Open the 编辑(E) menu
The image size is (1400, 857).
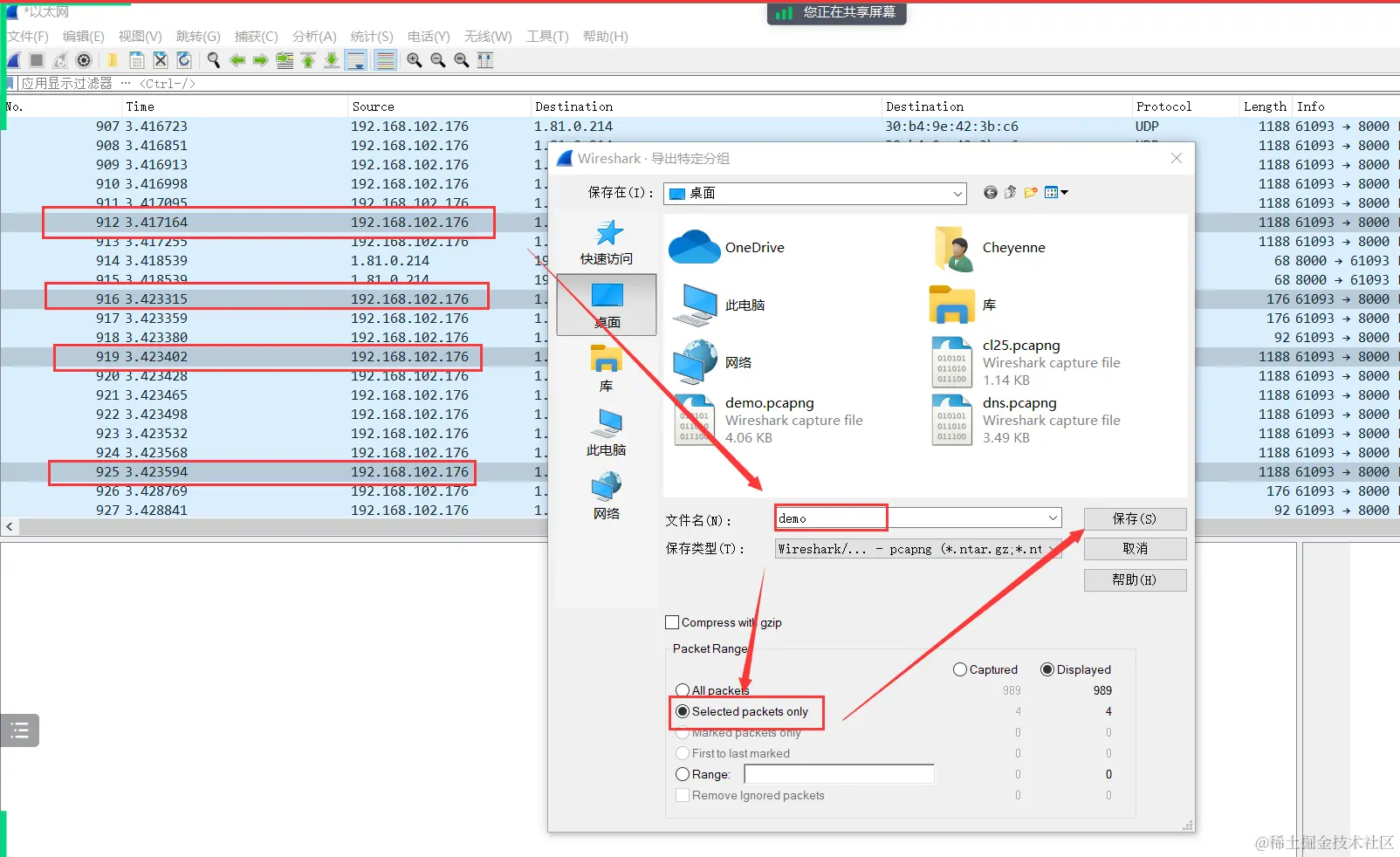84,37
